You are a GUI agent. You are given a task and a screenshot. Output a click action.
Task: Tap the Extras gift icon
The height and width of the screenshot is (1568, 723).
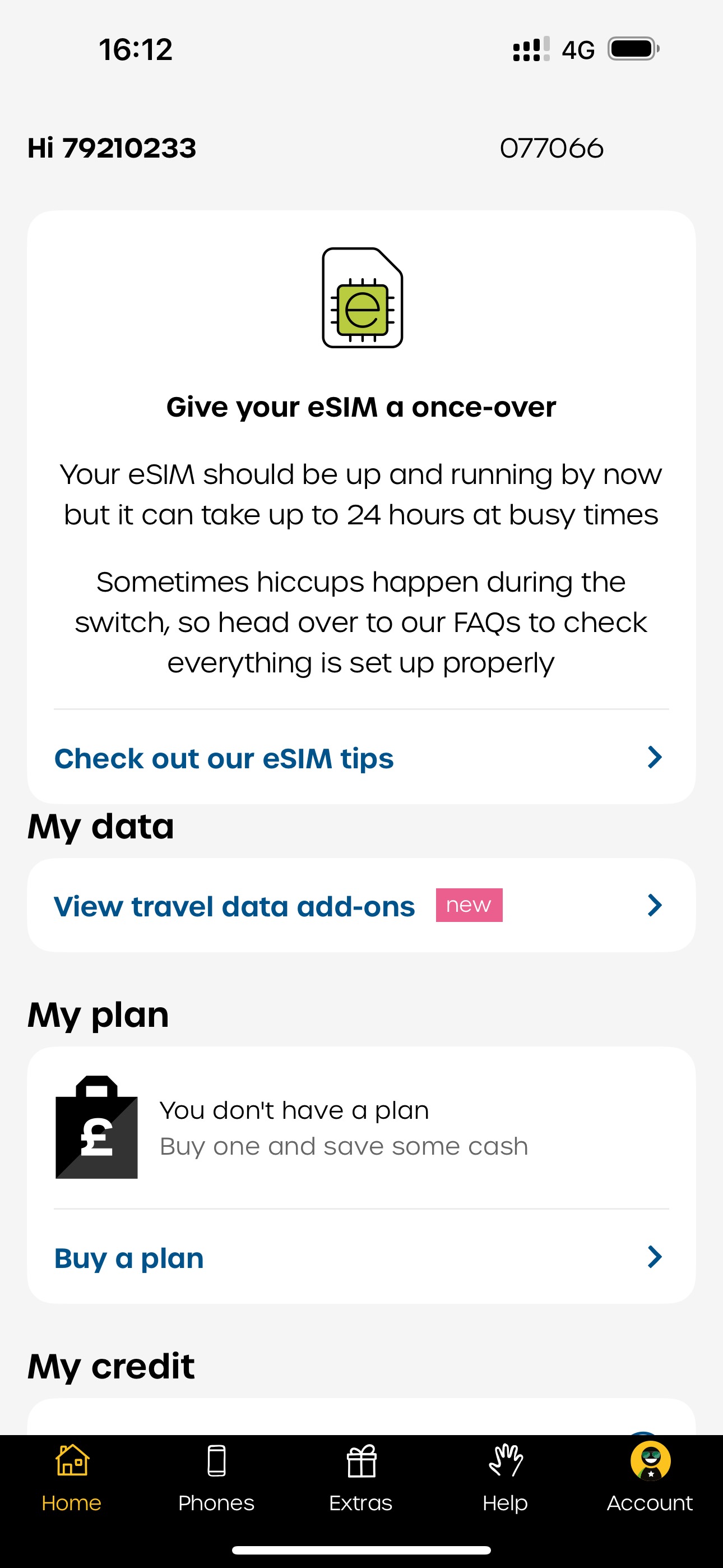pos(361,1461)
